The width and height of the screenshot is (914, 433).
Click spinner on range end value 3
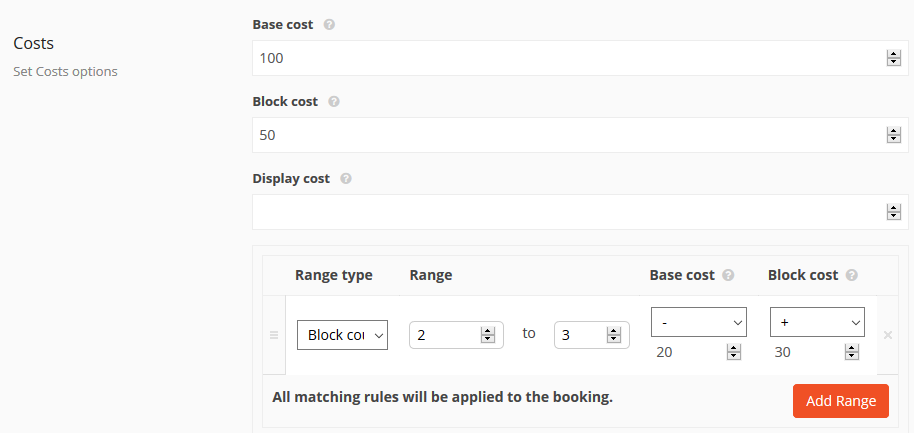pyautogui.click(x=614, y=335)
